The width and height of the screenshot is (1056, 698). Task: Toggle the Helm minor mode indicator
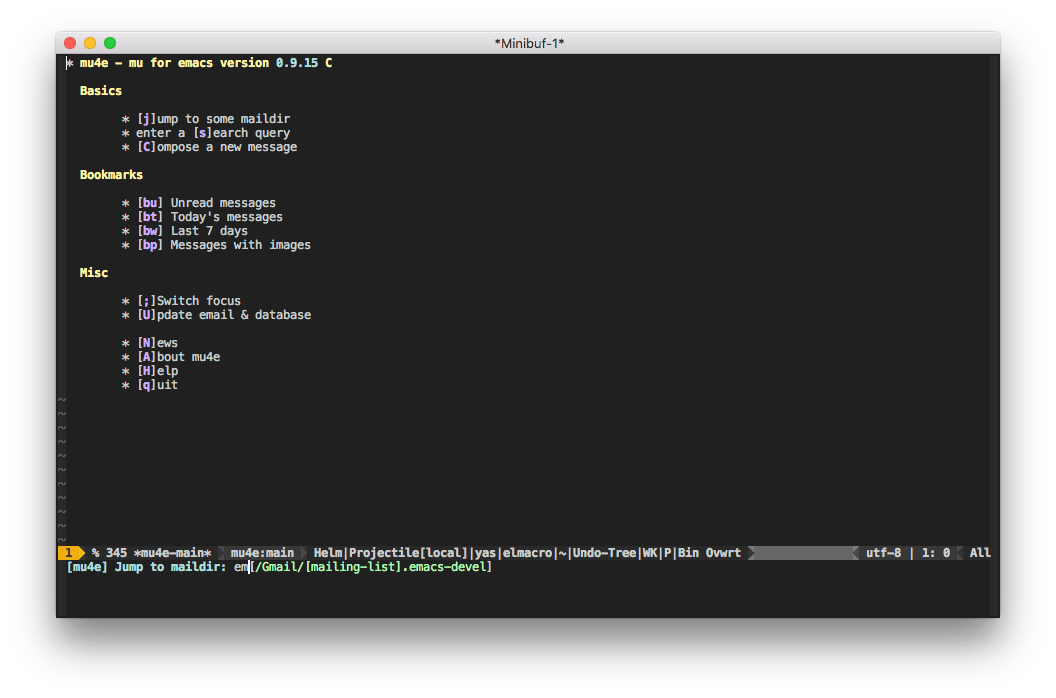pos(328,553)
